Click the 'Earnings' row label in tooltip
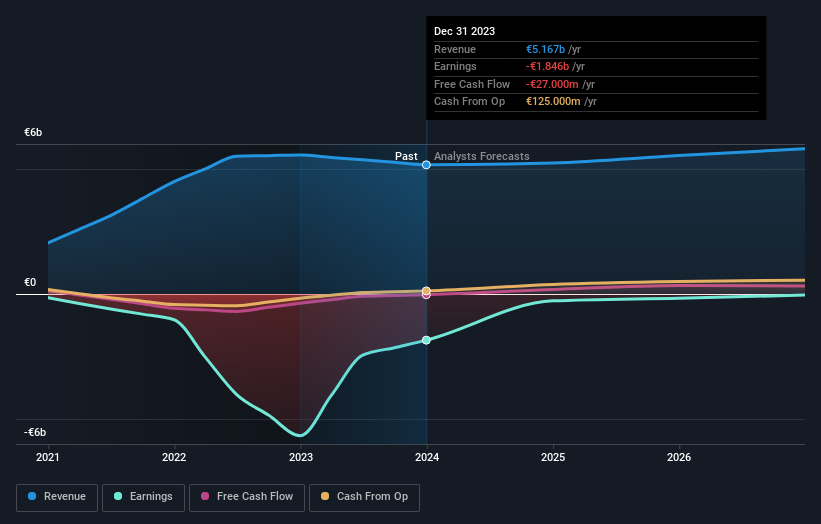This screenshot has width=821, height=524. (456, 66)
